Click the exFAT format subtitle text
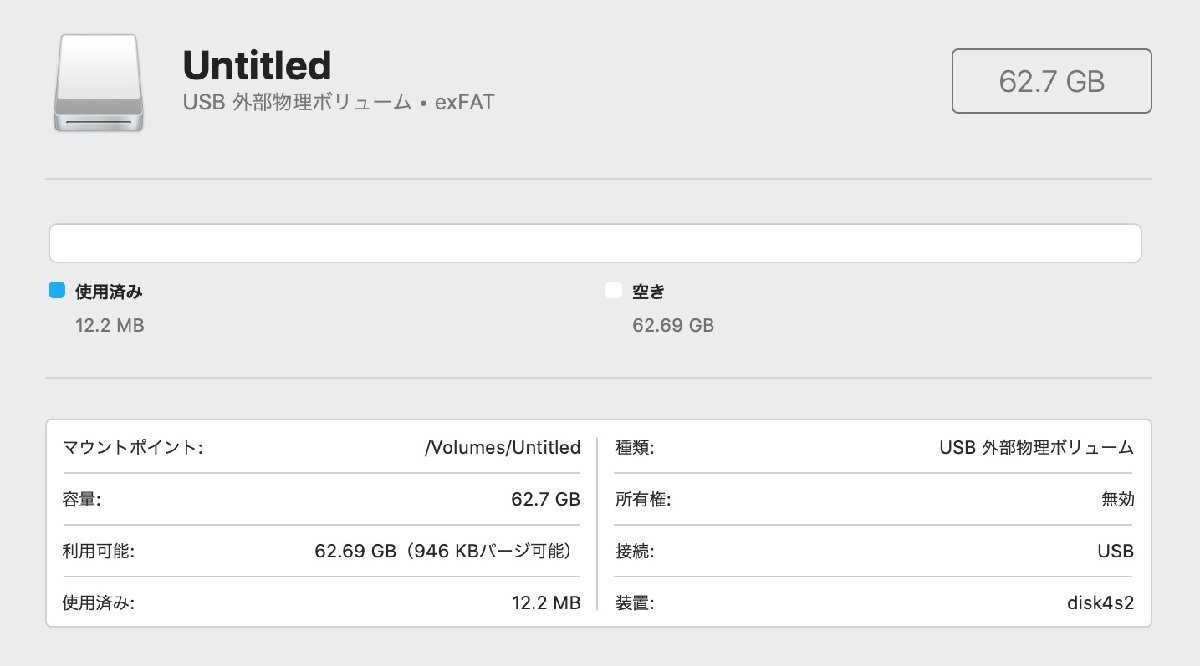 [x=464, y=102]
